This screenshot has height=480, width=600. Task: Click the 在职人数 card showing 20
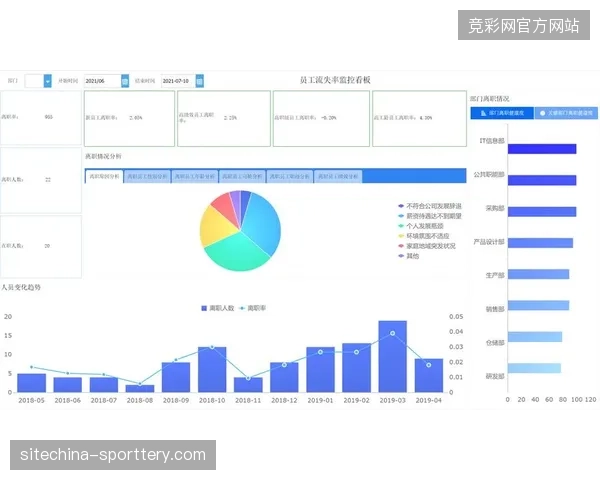tap(41, 246)
